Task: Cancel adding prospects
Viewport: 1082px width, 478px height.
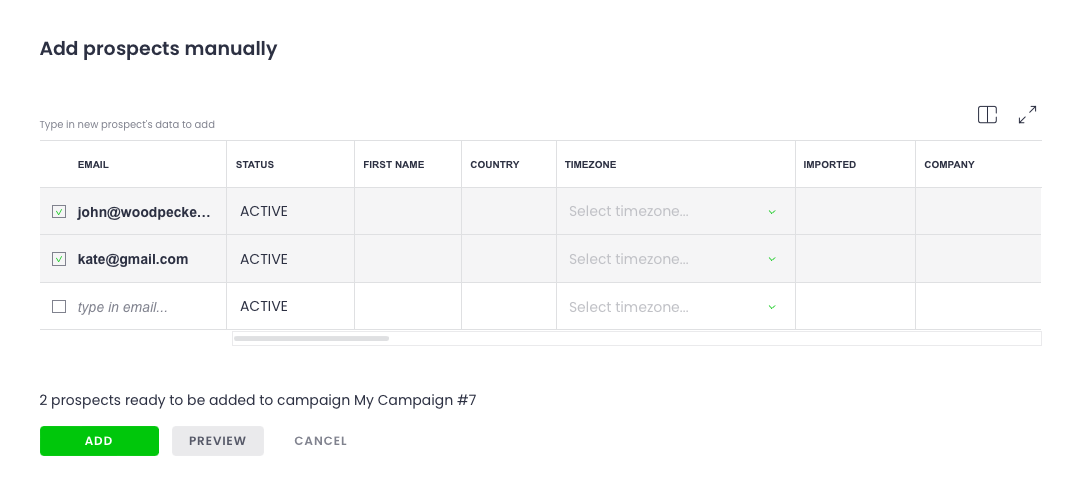Action: pyautogui.click(x=320, y=441)
